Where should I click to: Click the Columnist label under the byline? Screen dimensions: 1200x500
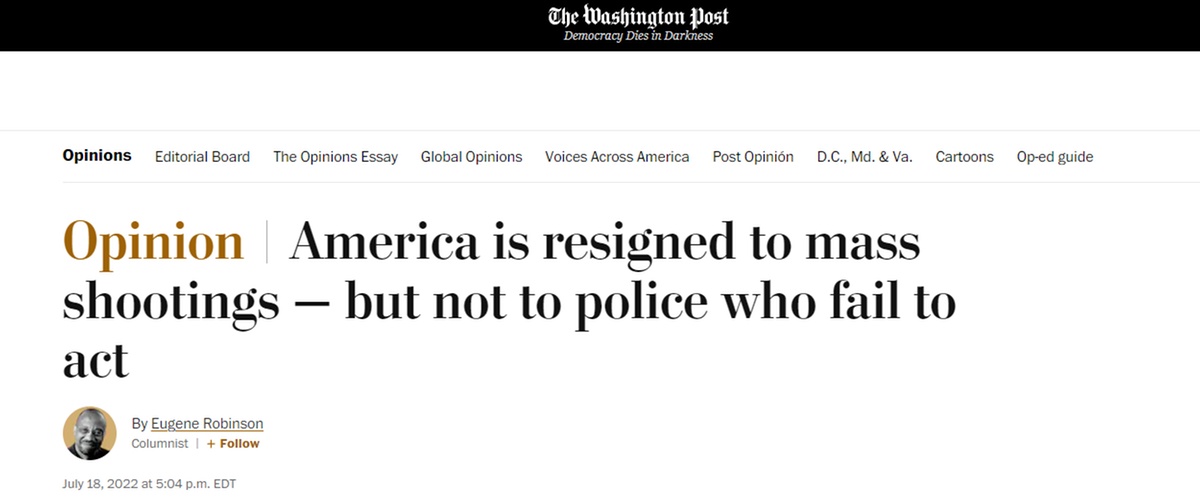point(160,443)
